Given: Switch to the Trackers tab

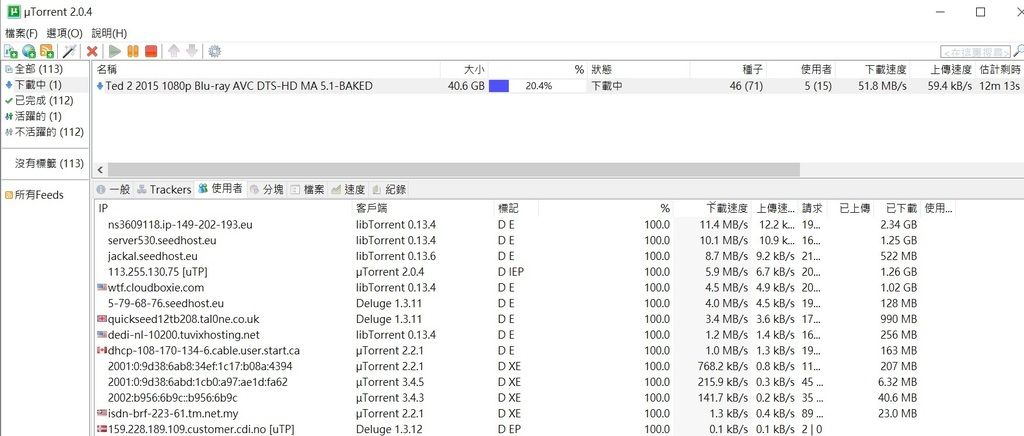Looking at the screenshot, I should coord(164,189).
